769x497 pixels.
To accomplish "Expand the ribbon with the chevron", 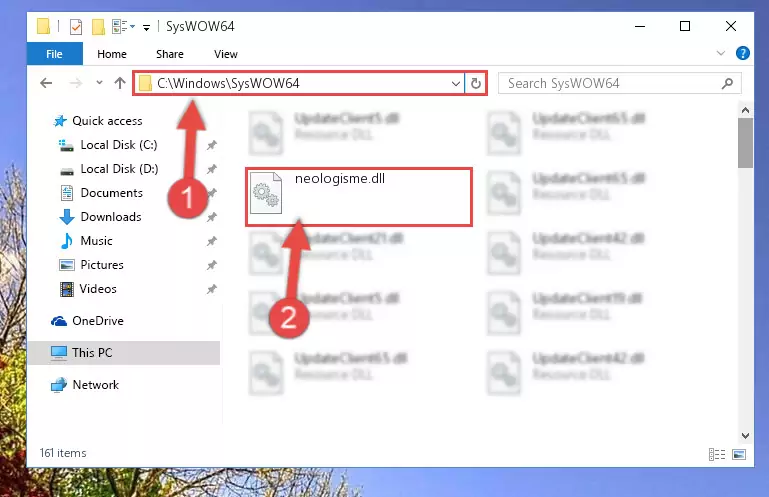I will [720, 53].
